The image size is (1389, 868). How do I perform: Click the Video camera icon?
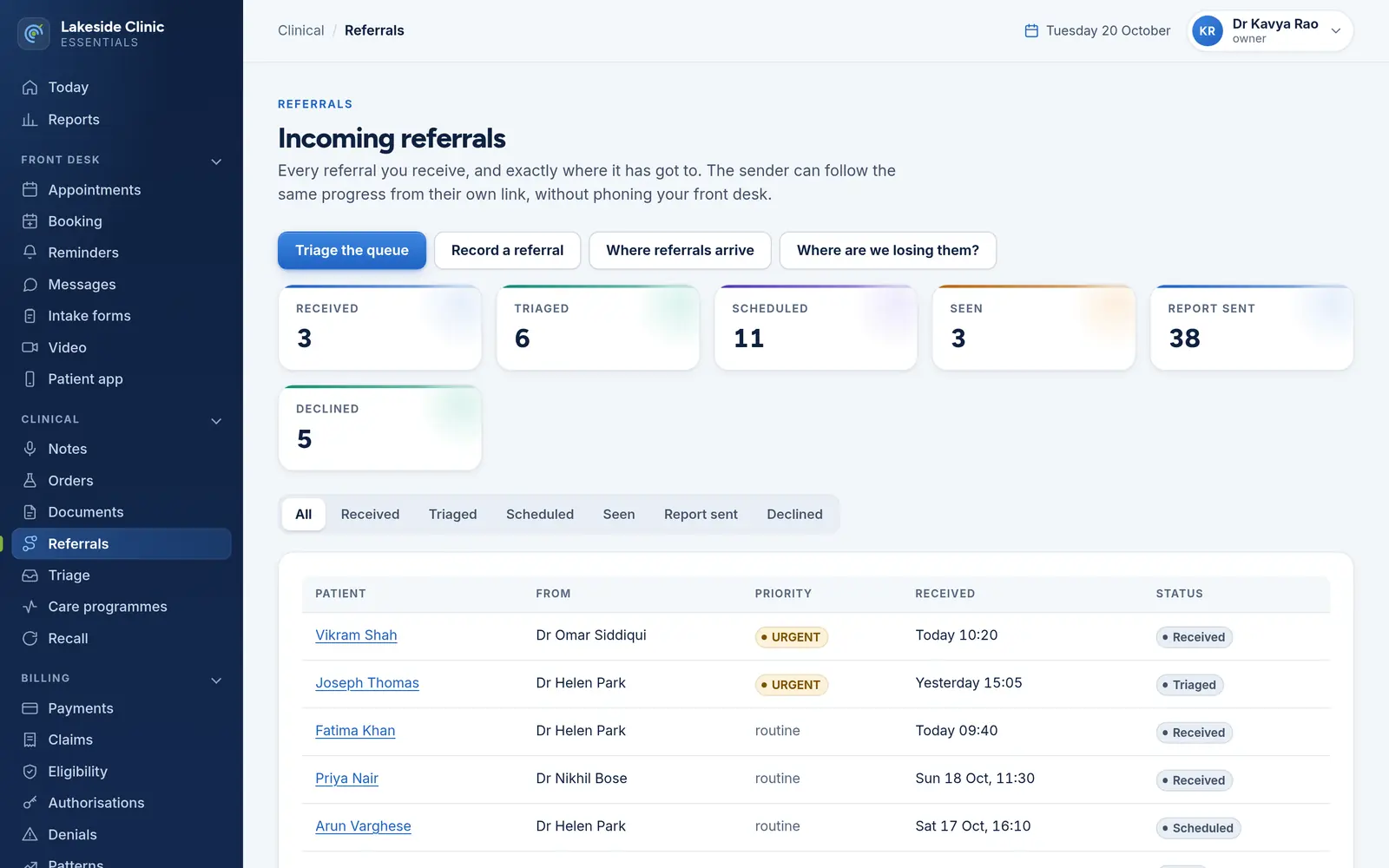point(30,347)
